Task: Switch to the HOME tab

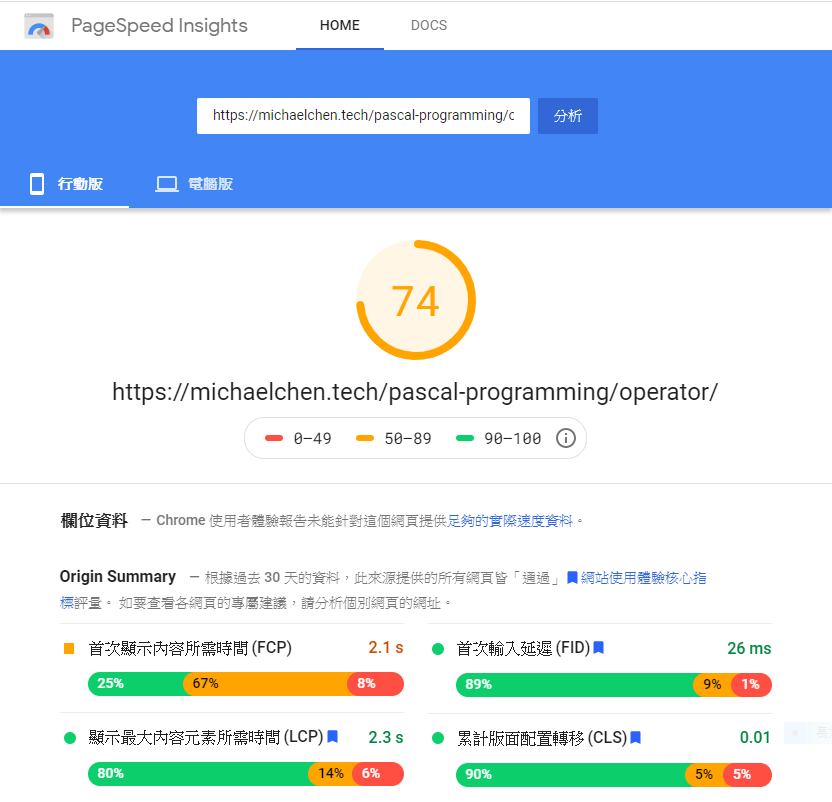Action: tap(340, 25)
